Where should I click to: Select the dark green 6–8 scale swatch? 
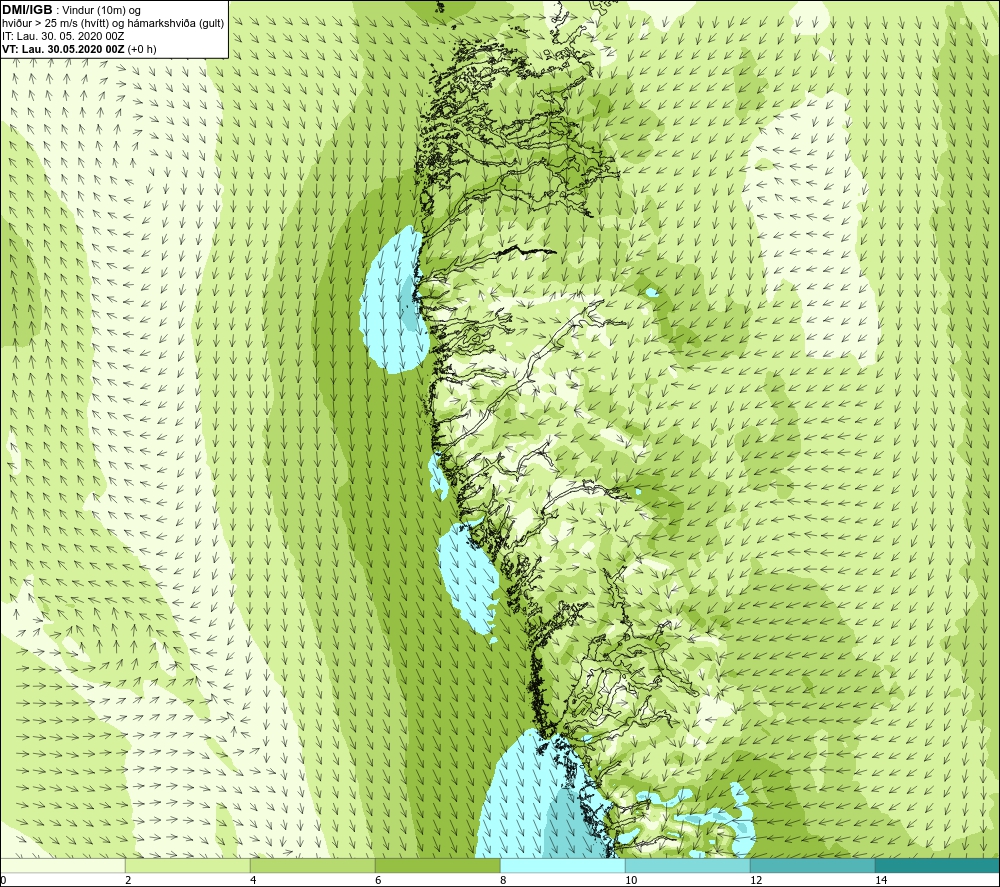point(438,866)
